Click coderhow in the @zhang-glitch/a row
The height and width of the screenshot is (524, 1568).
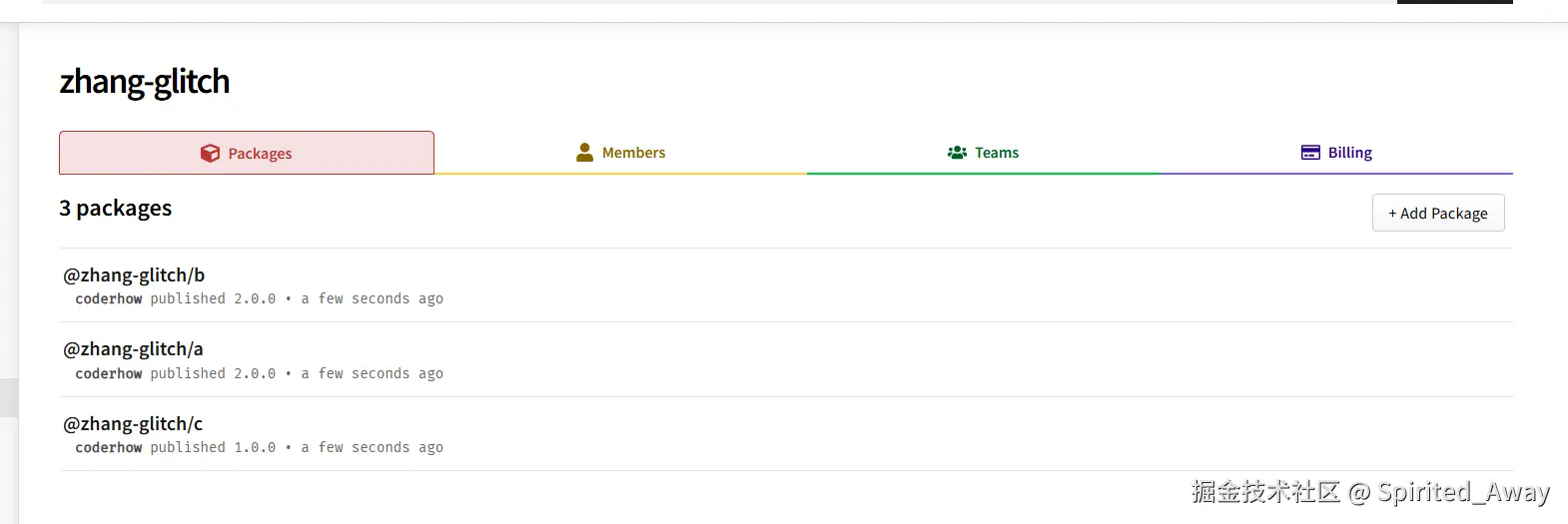point(109,373)
